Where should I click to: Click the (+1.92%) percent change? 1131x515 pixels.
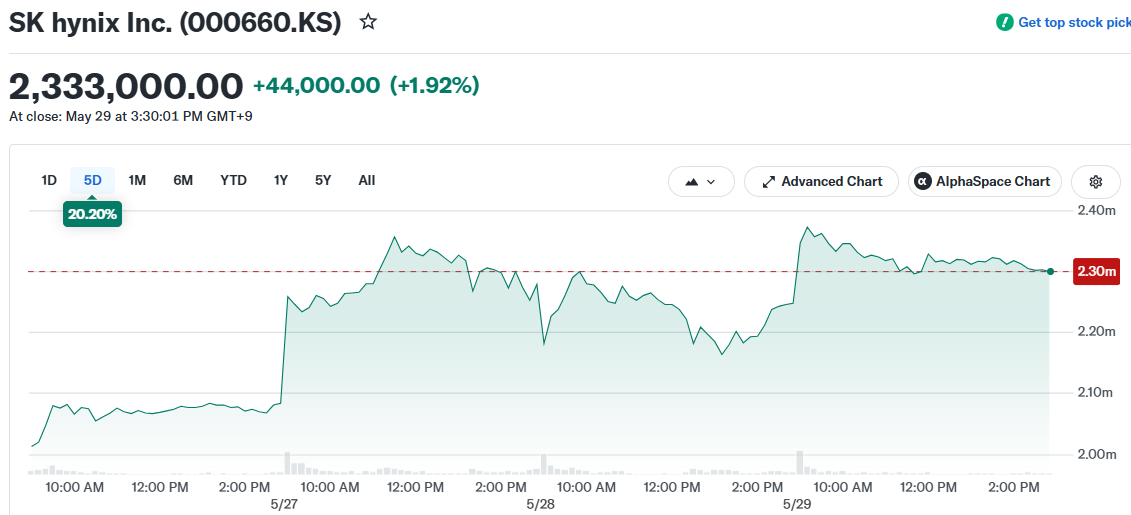(x=434, y=86)
